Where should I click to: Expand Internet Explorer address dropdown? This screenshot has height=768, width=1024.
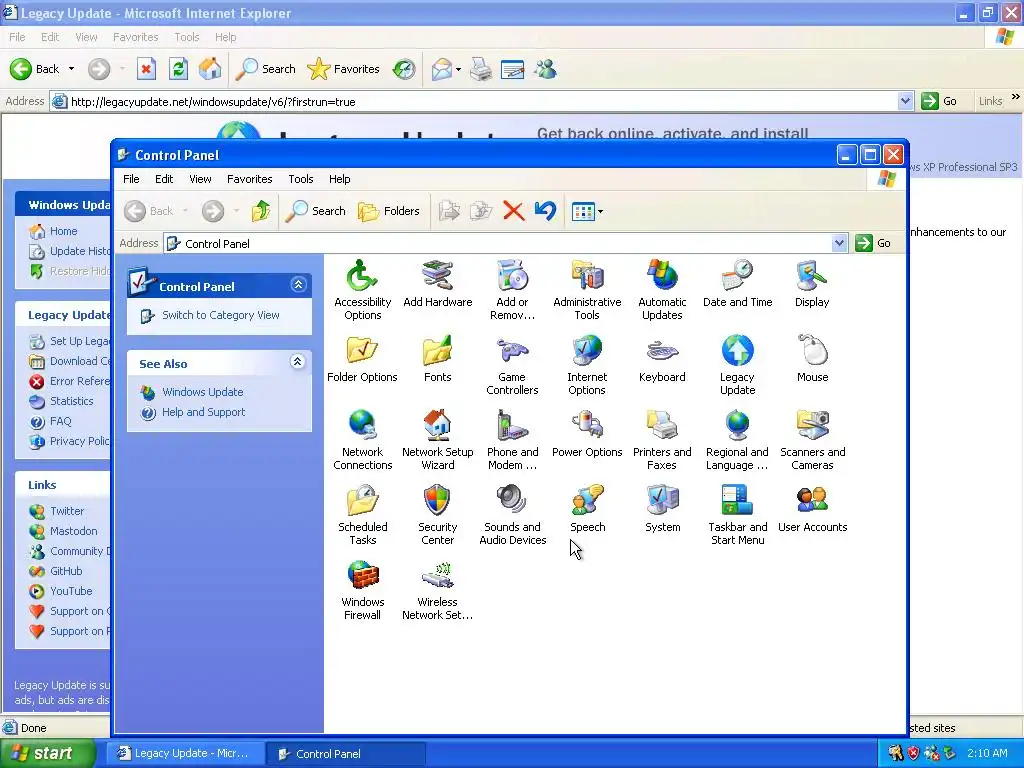click(x=905, y=101)
